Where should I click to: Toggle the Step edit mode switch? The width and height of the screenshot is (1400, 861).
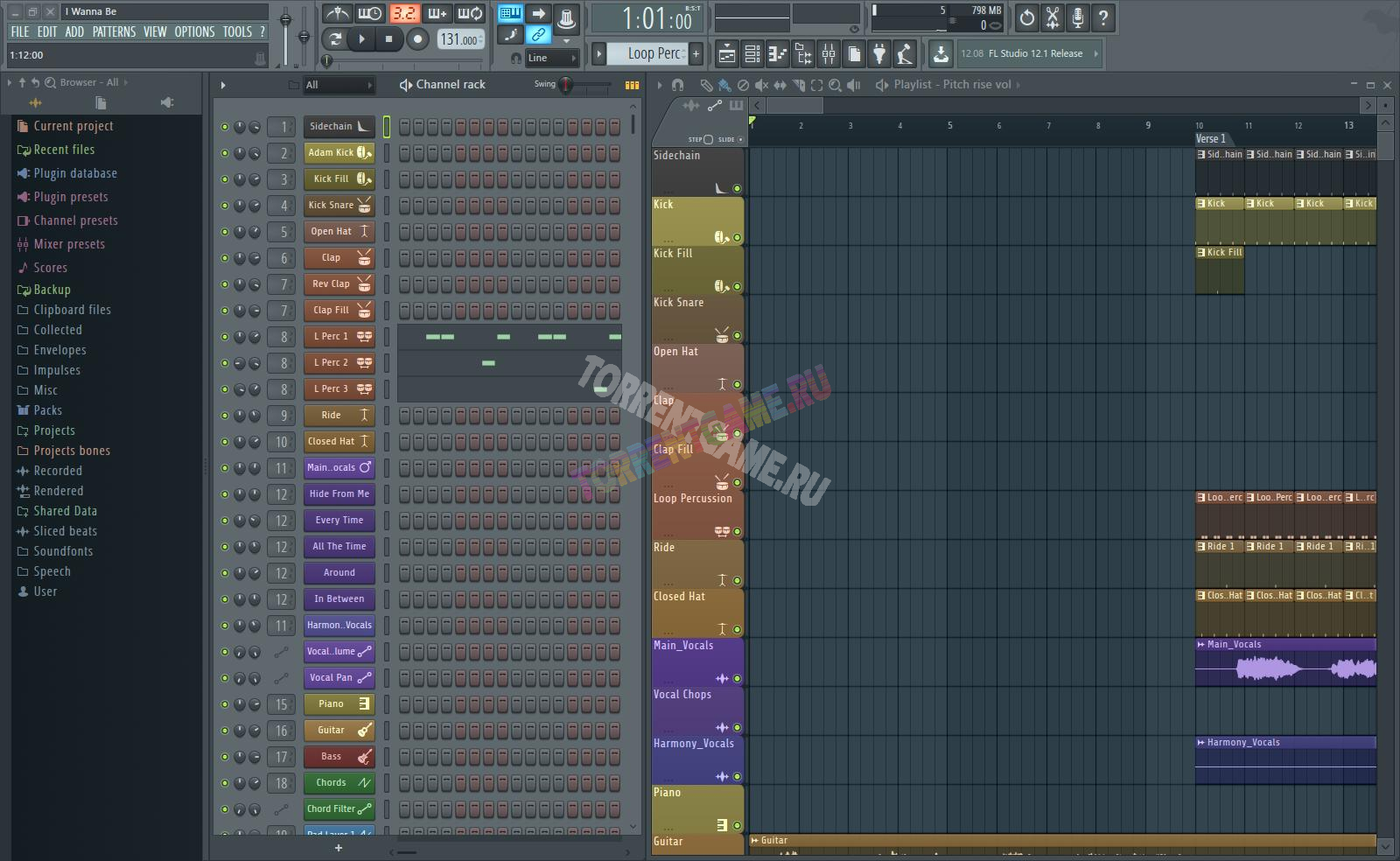tap(707, 139)
